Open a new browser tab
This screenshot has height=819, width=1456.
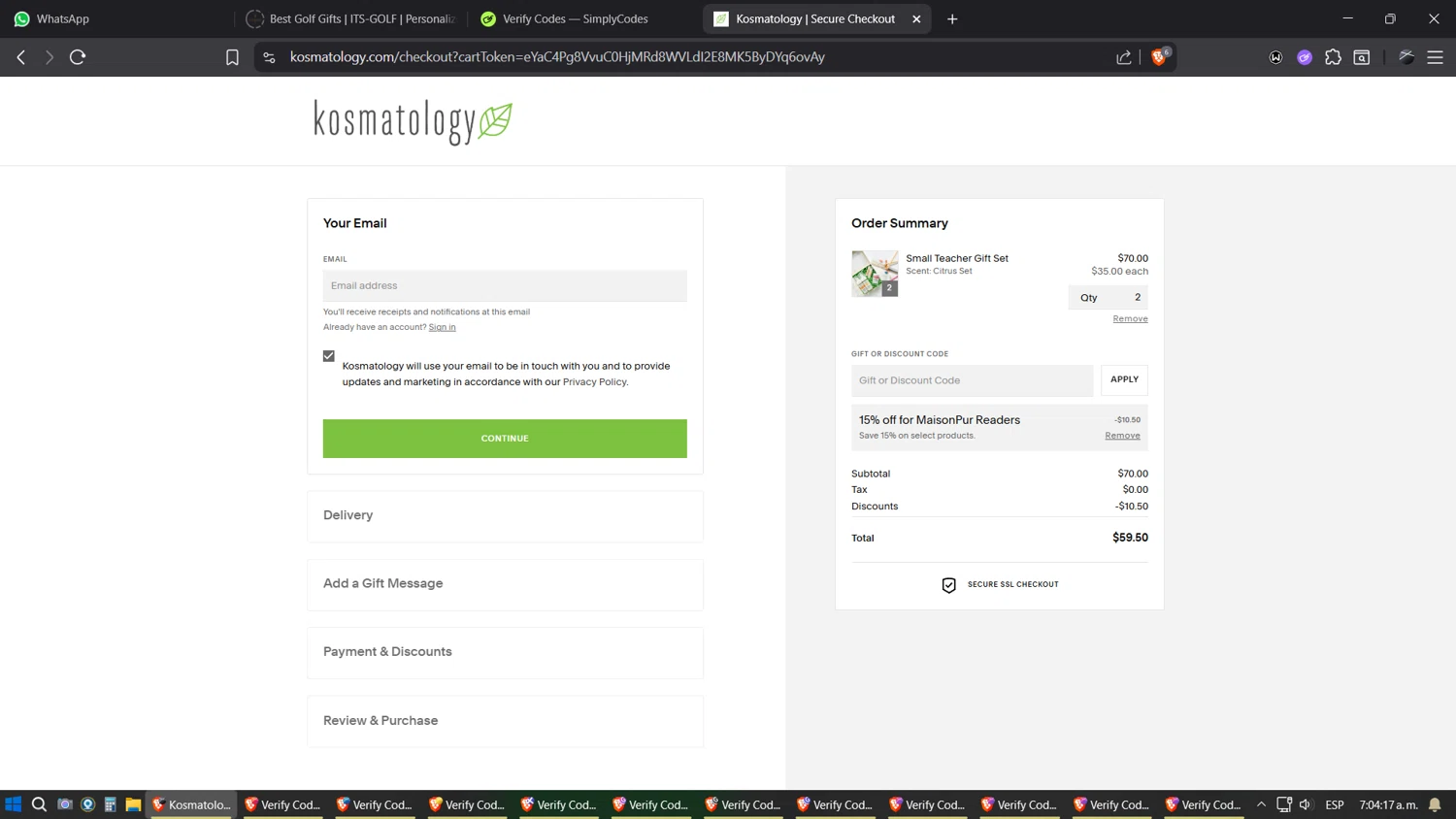[x=952, y=18]
